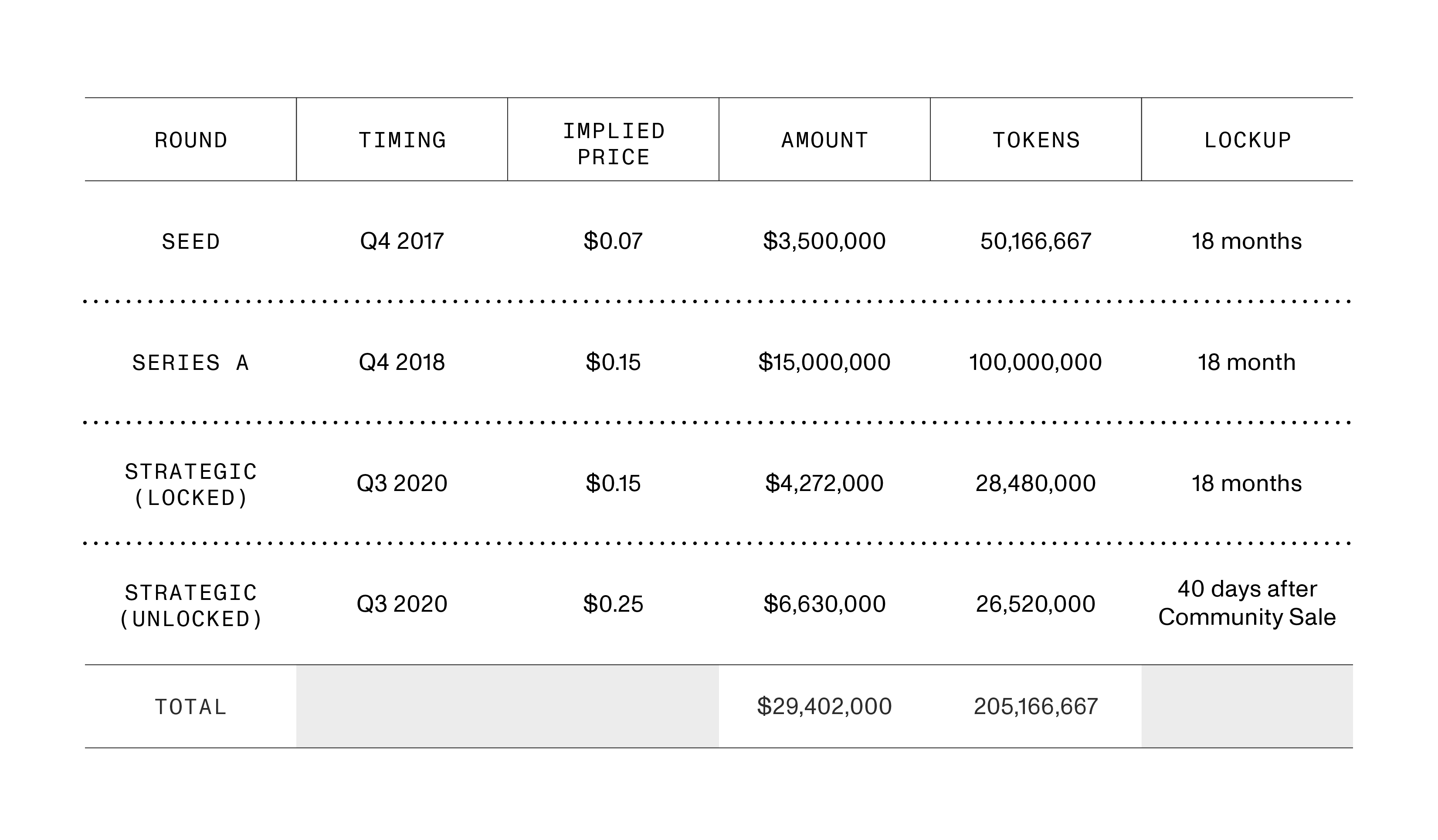This screenshot has height=840, width=1438.
Task: Select the TIMING column header
Action: (402, 140)
